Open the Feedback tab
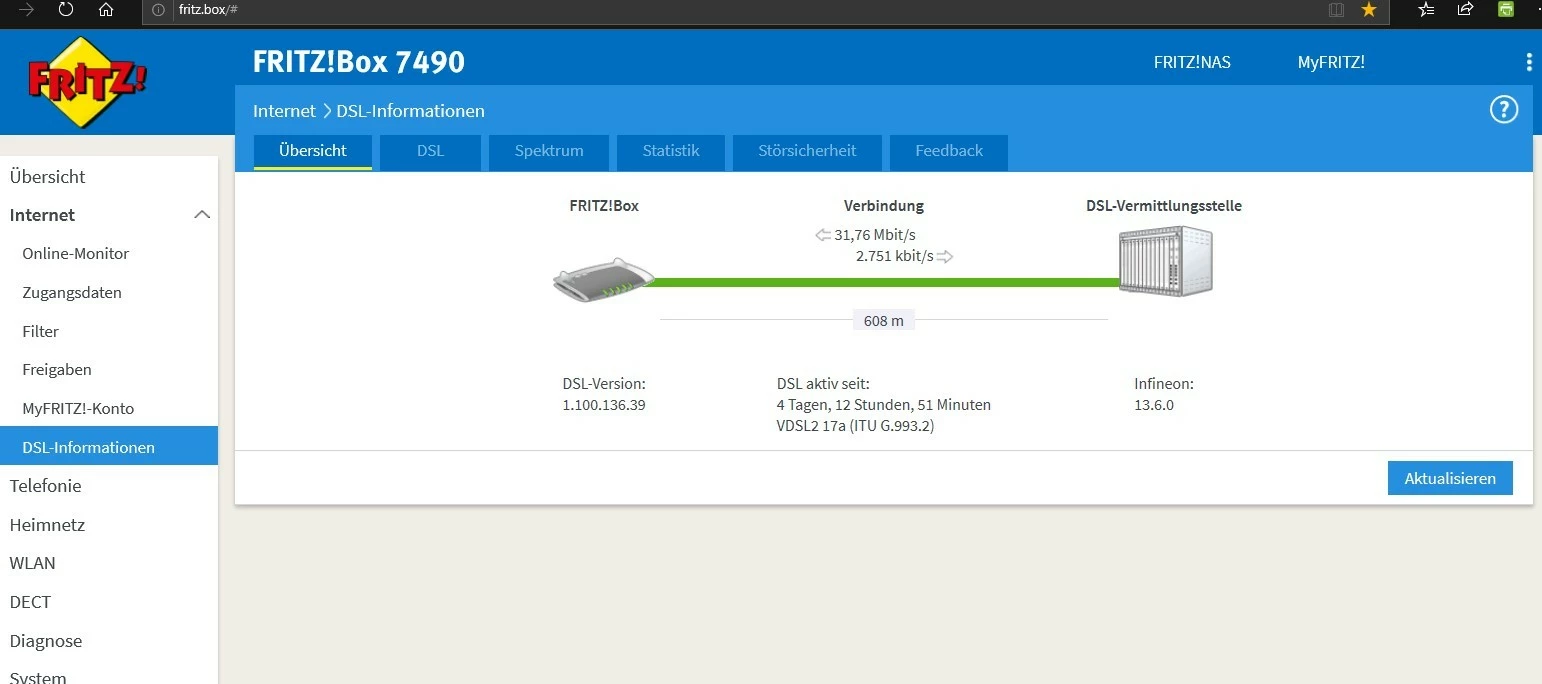1542x684 pixels. click(x=949, y=152)
